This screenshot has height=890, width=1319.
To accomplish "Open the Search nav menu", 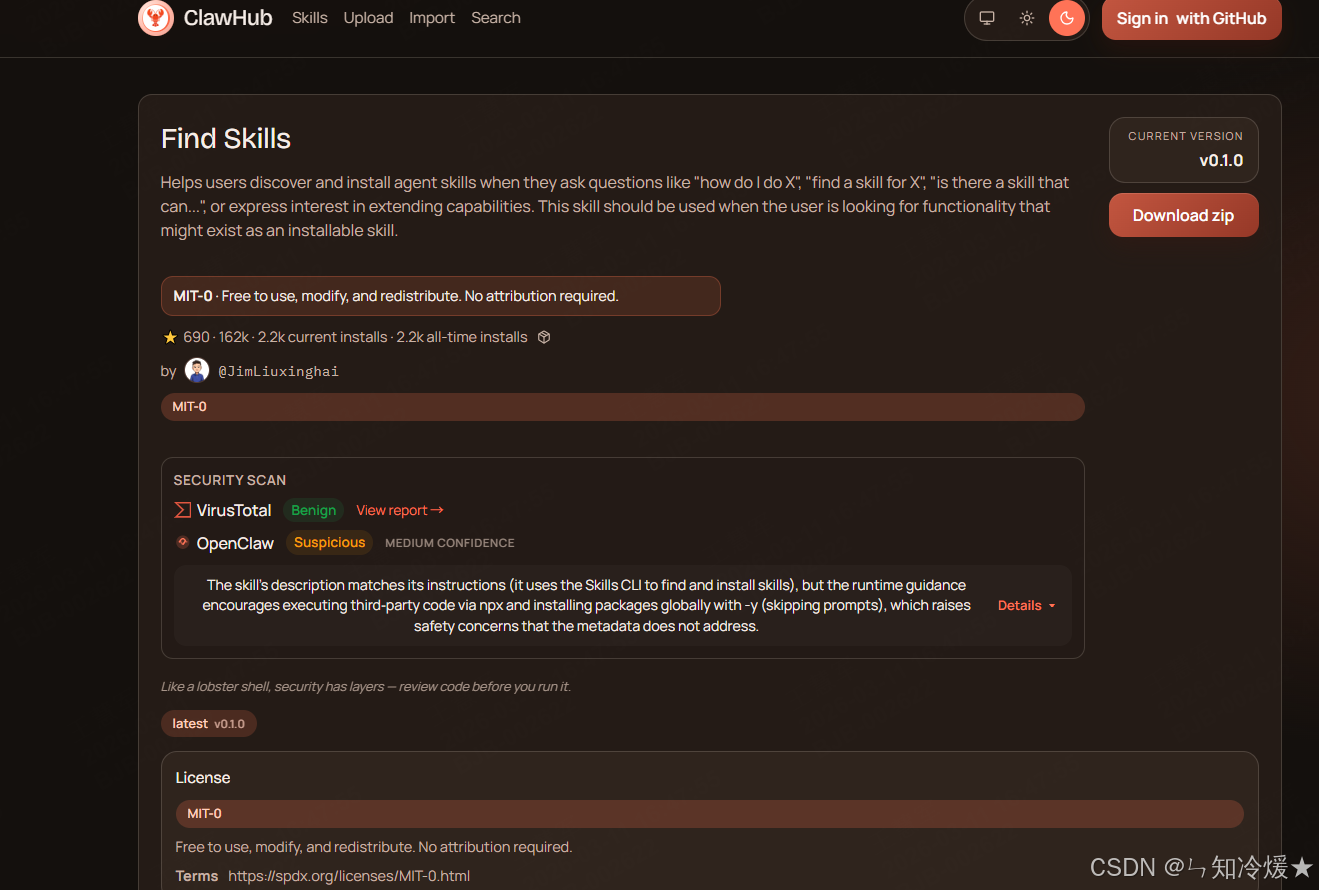I will 496,18.
